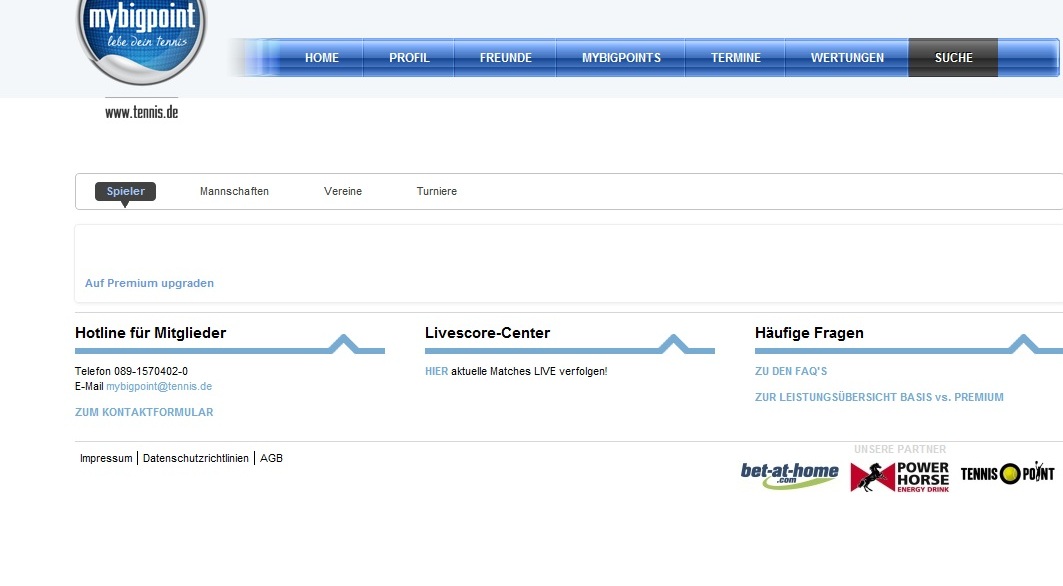Navigate to WERTUNGEN

click(x=847, y=58)
